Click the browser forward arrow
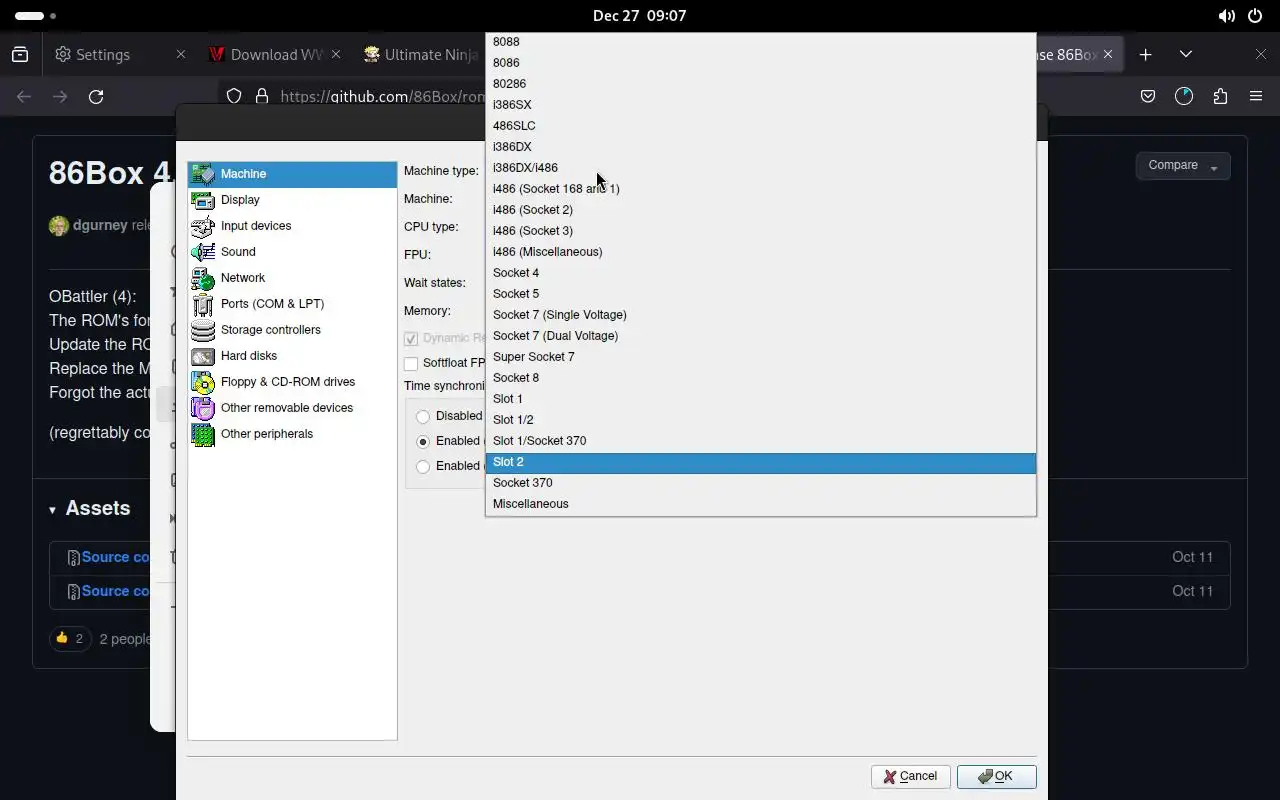 tap(60, 96)
